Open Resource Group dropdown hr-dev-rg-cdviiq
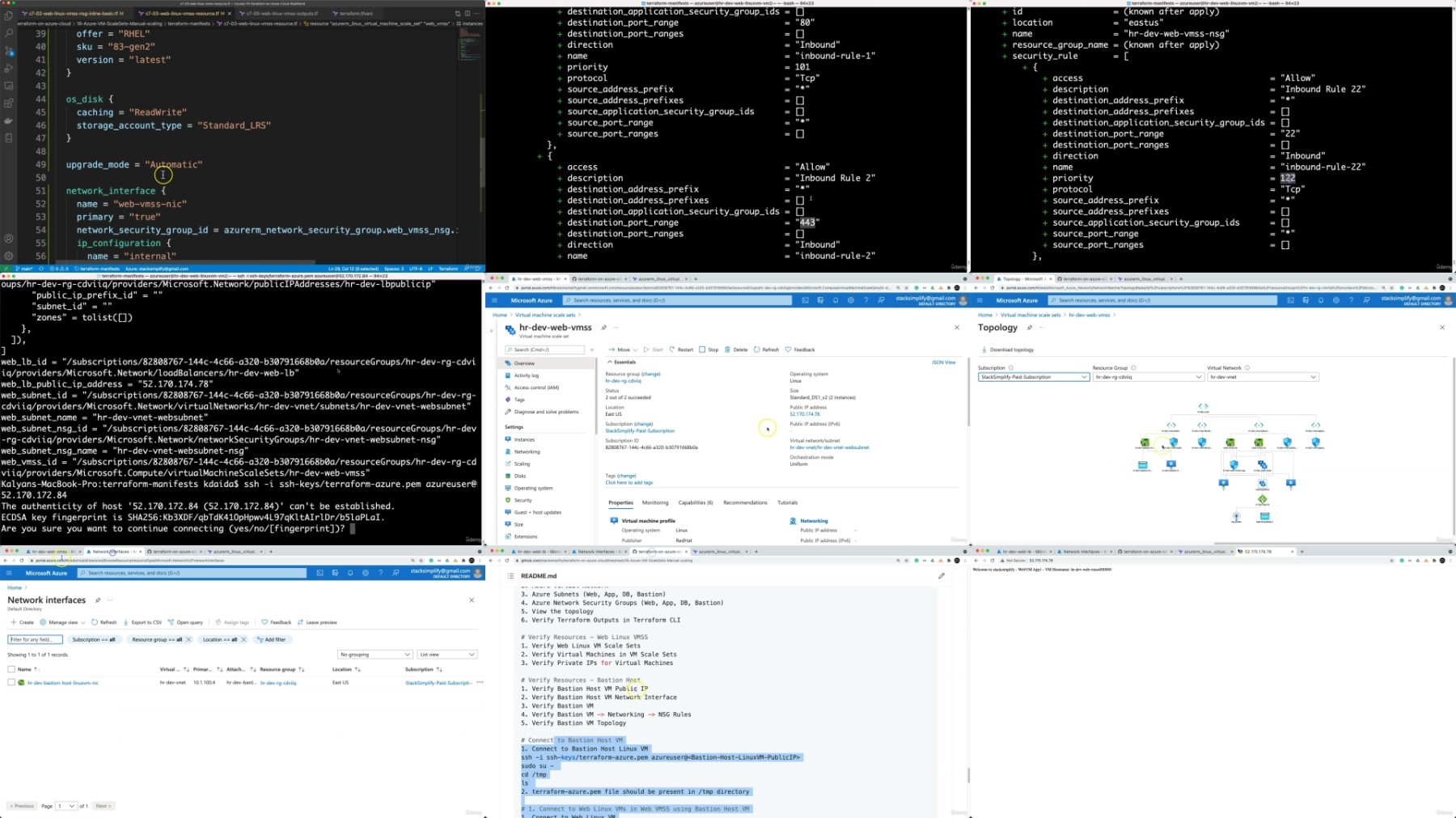 point(1148,377)
